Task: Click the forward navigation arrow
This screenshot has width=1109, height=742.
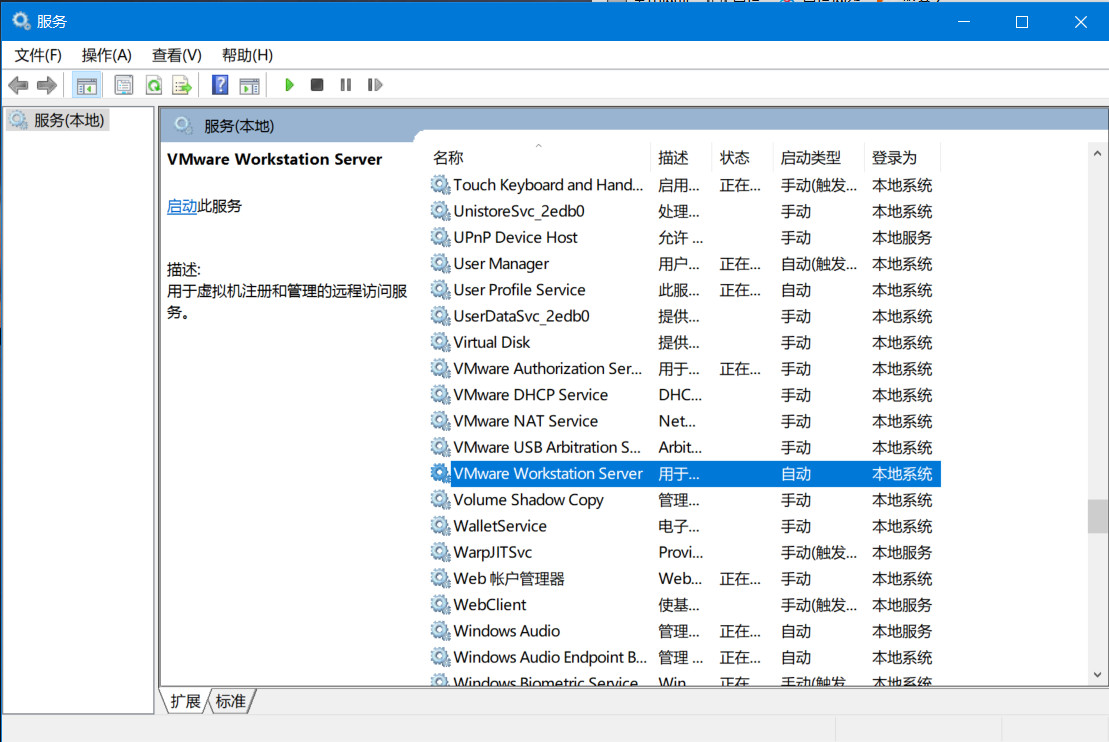Action: coord(46,84)
